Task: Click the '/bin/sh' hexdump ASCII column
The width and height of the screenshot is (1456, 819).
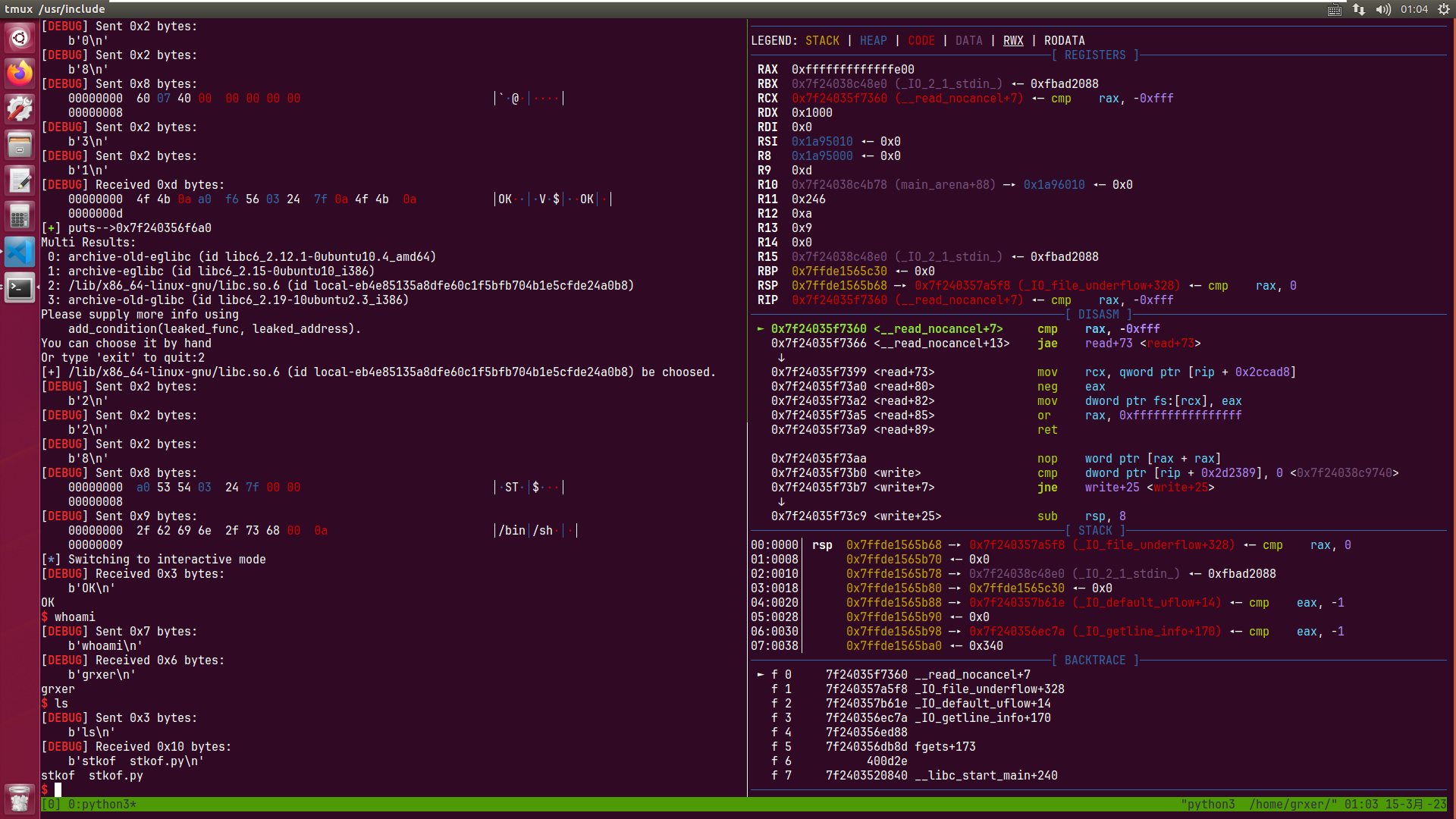Action: tap(535, 531)
